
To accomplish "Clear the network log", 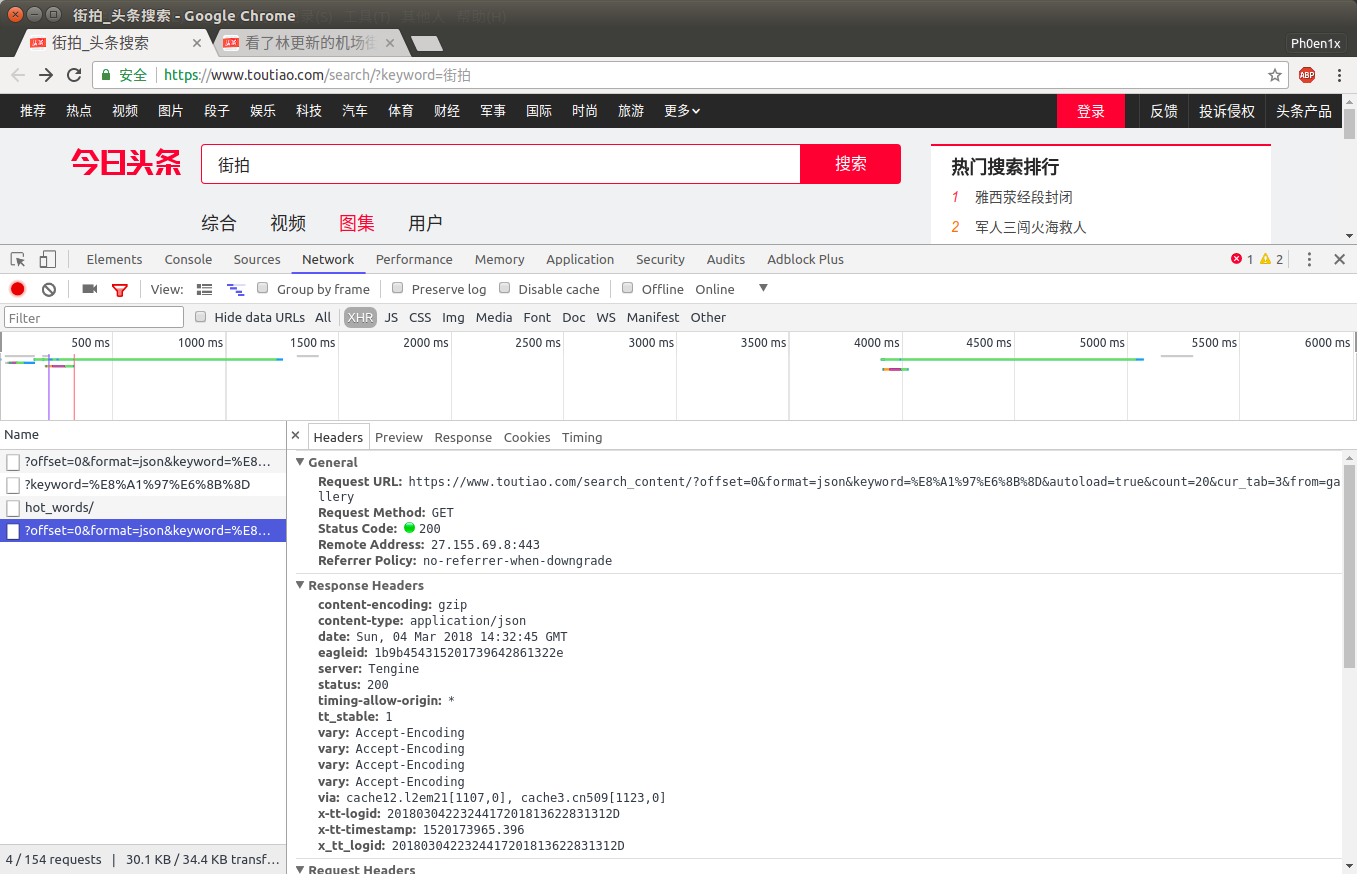I will [49, 289].
